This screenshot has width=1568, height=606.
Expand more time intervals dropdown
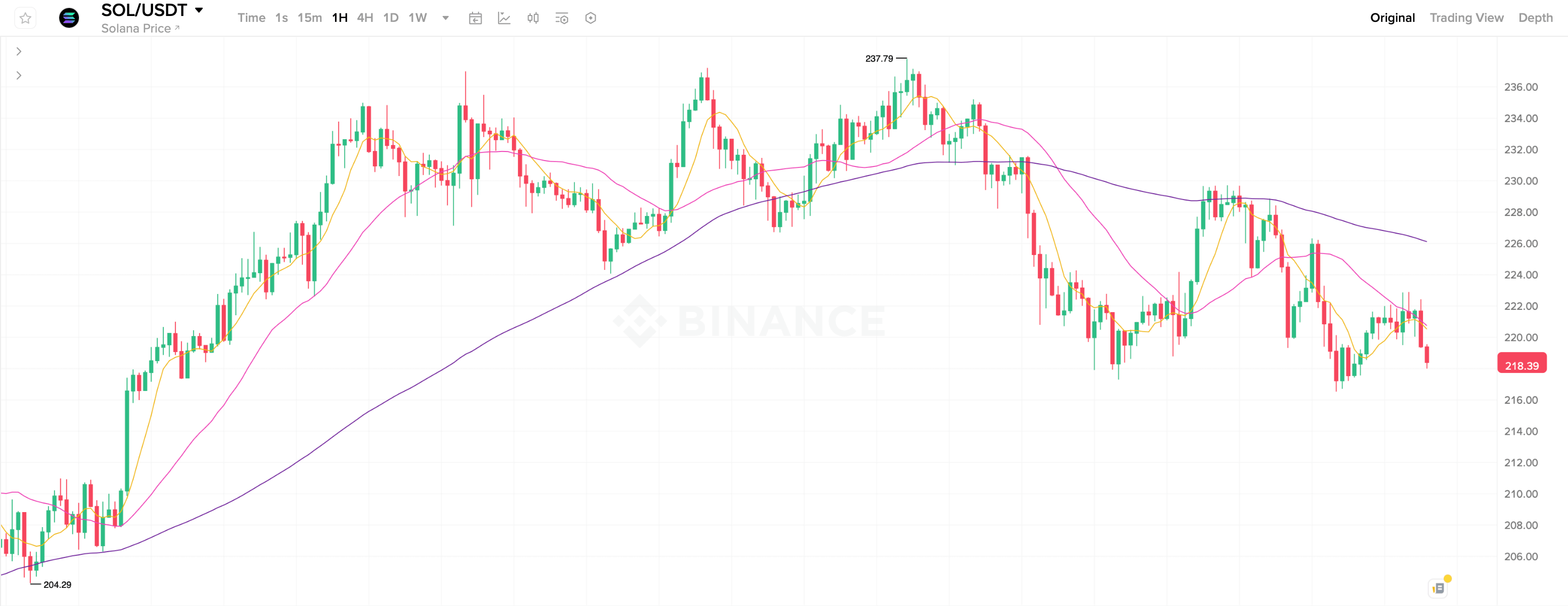(x=445, y=18)
